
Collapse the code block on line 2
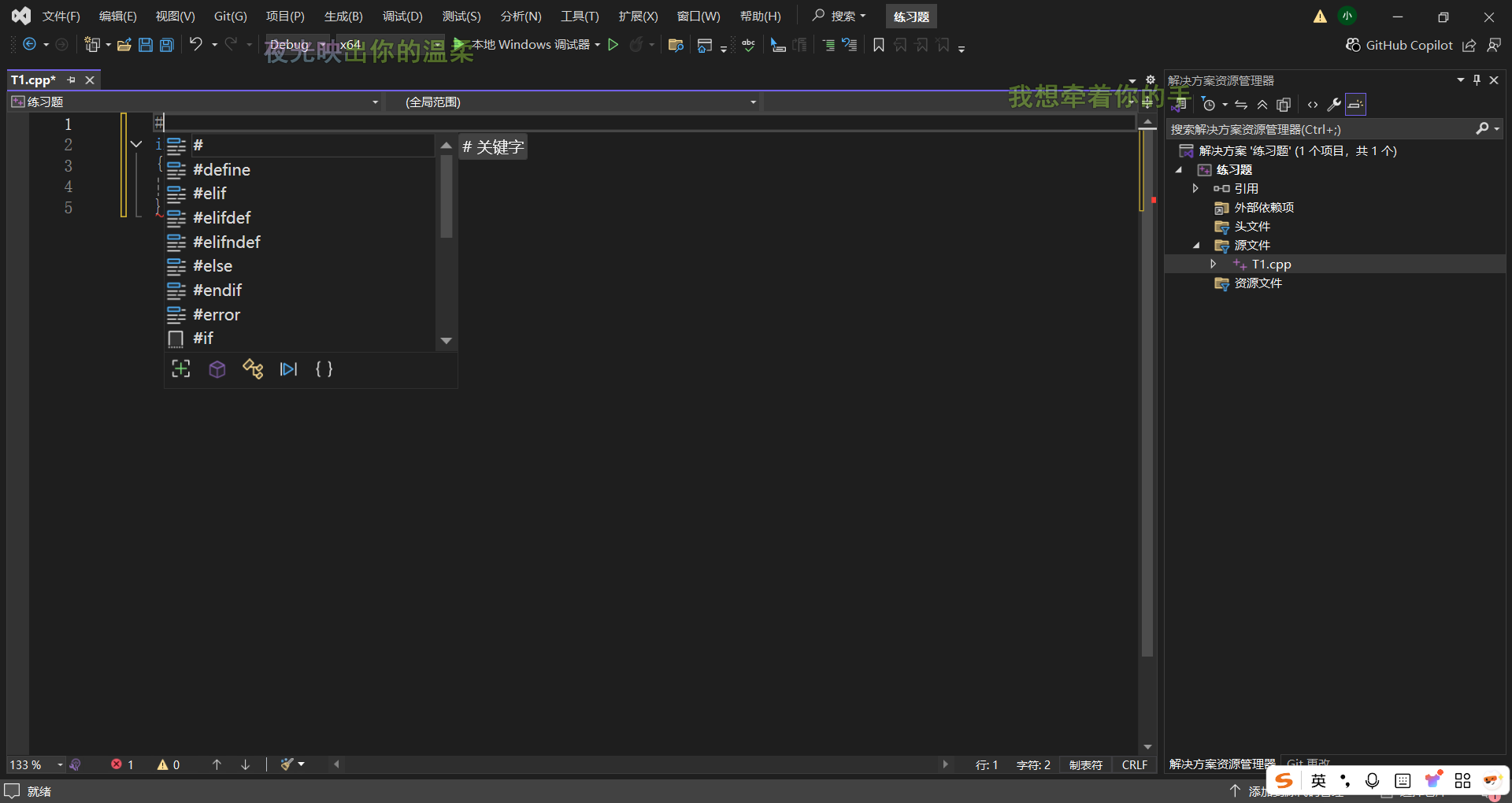point(136,144)
